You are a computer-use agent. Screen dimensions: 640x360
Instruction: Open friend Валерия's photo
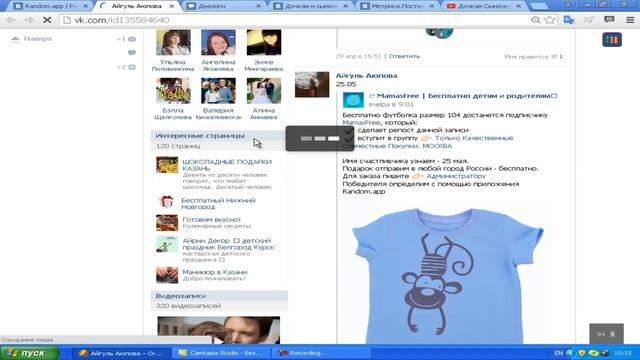click(x=218, y=90)
